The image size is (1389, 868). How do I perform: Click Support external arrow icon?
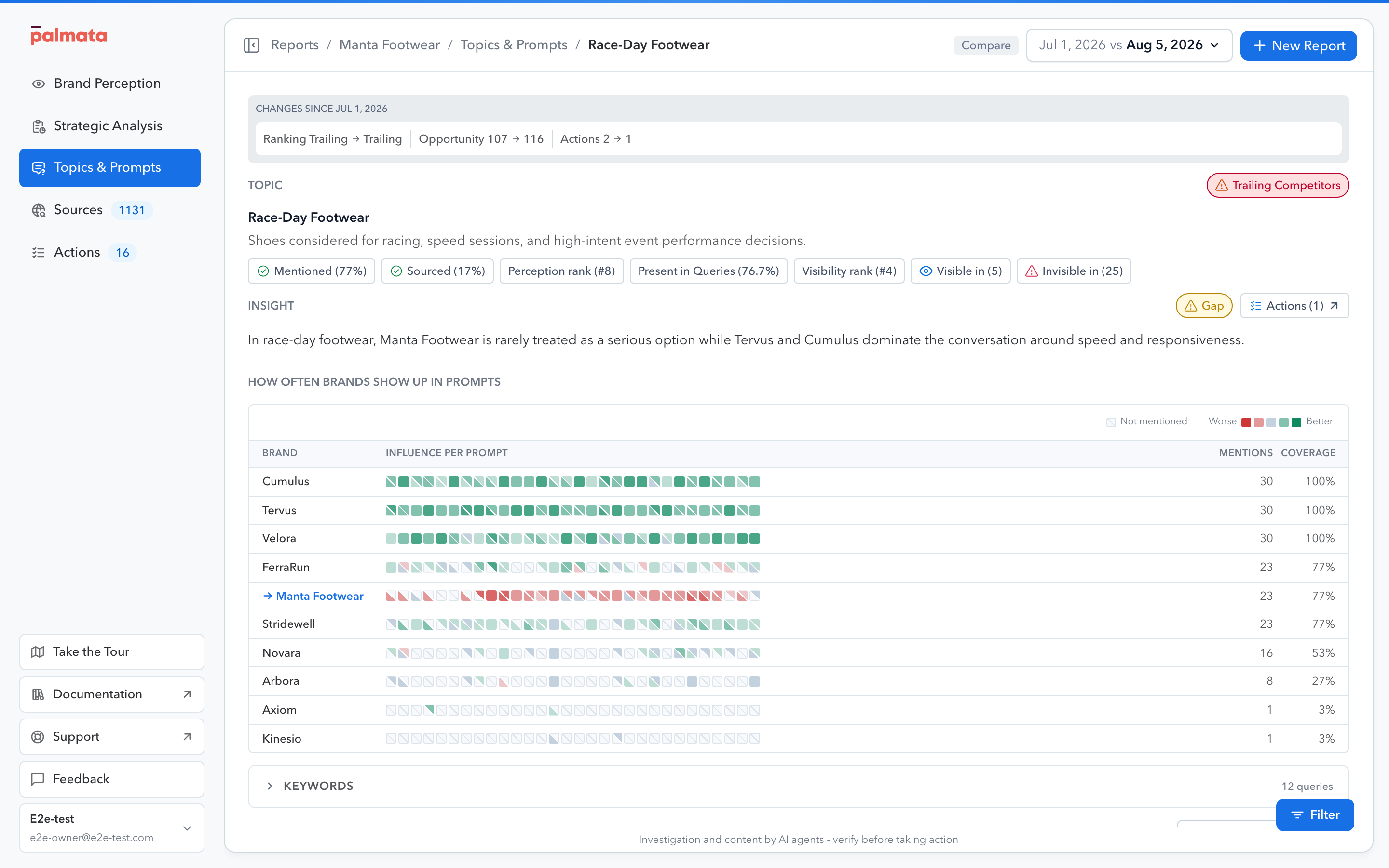[187, 737]
